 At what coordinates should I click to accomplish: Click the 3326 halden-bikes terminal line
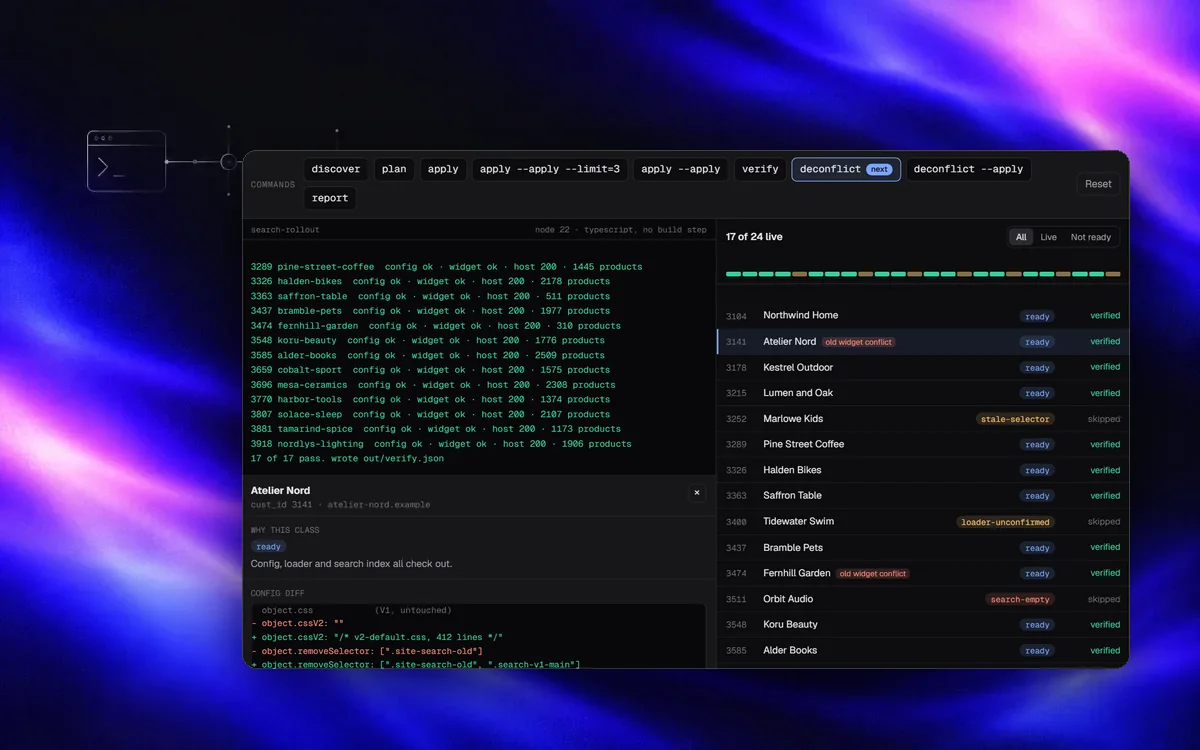(430, 281)
